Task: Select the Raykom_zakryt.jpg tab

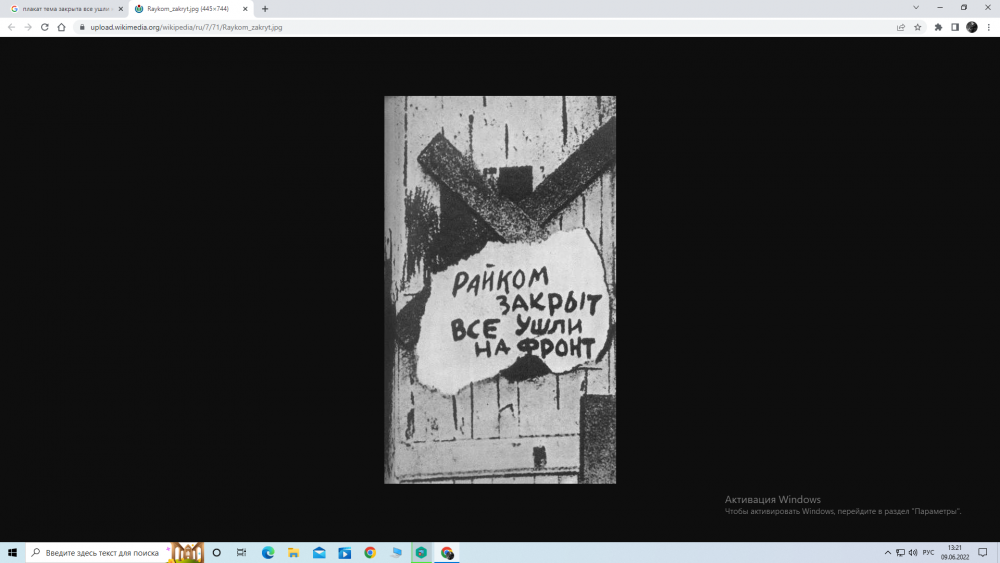Action: click(190, 9)
